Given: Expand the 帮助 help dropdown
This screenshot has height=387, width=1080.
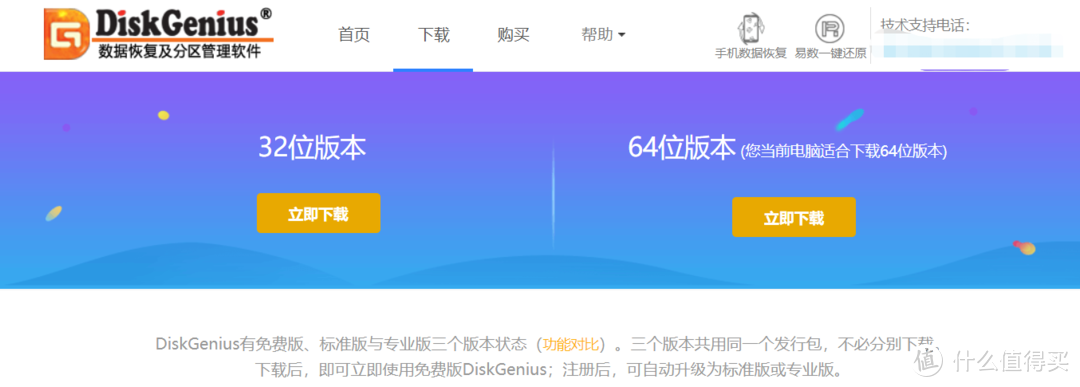Looking at the screenshot, I should [603, 34].
